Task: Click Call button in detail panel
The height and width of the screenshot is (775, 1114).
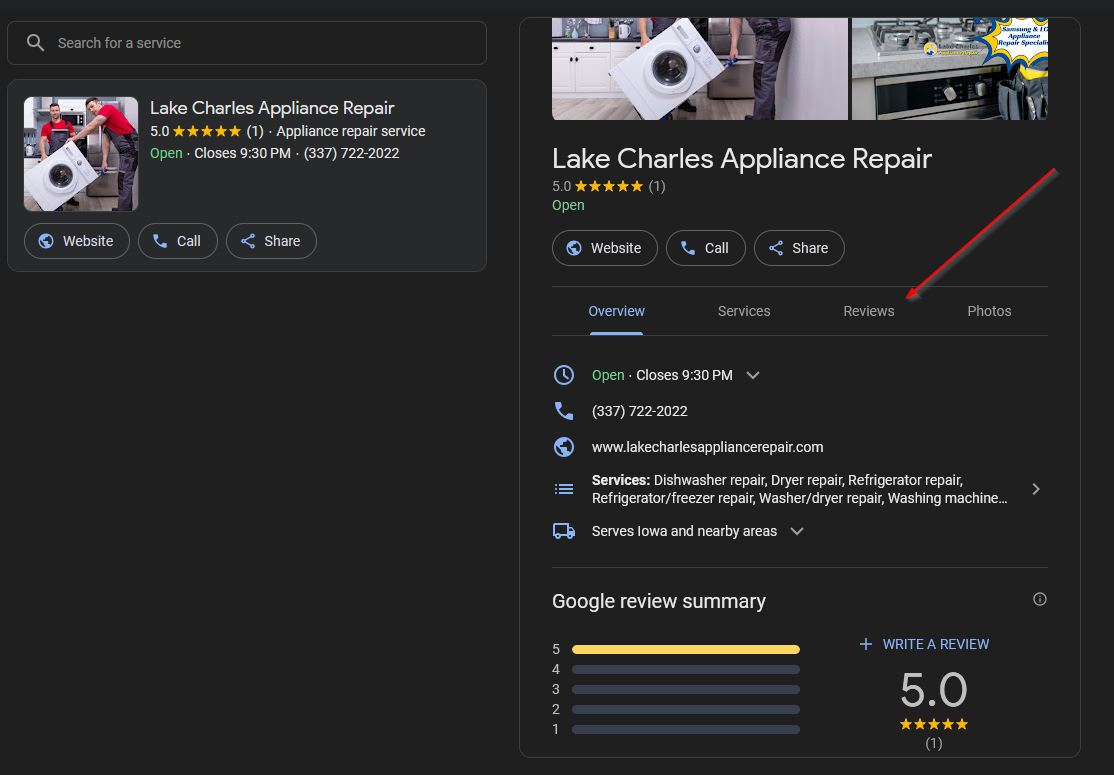Action: point(705,248)
